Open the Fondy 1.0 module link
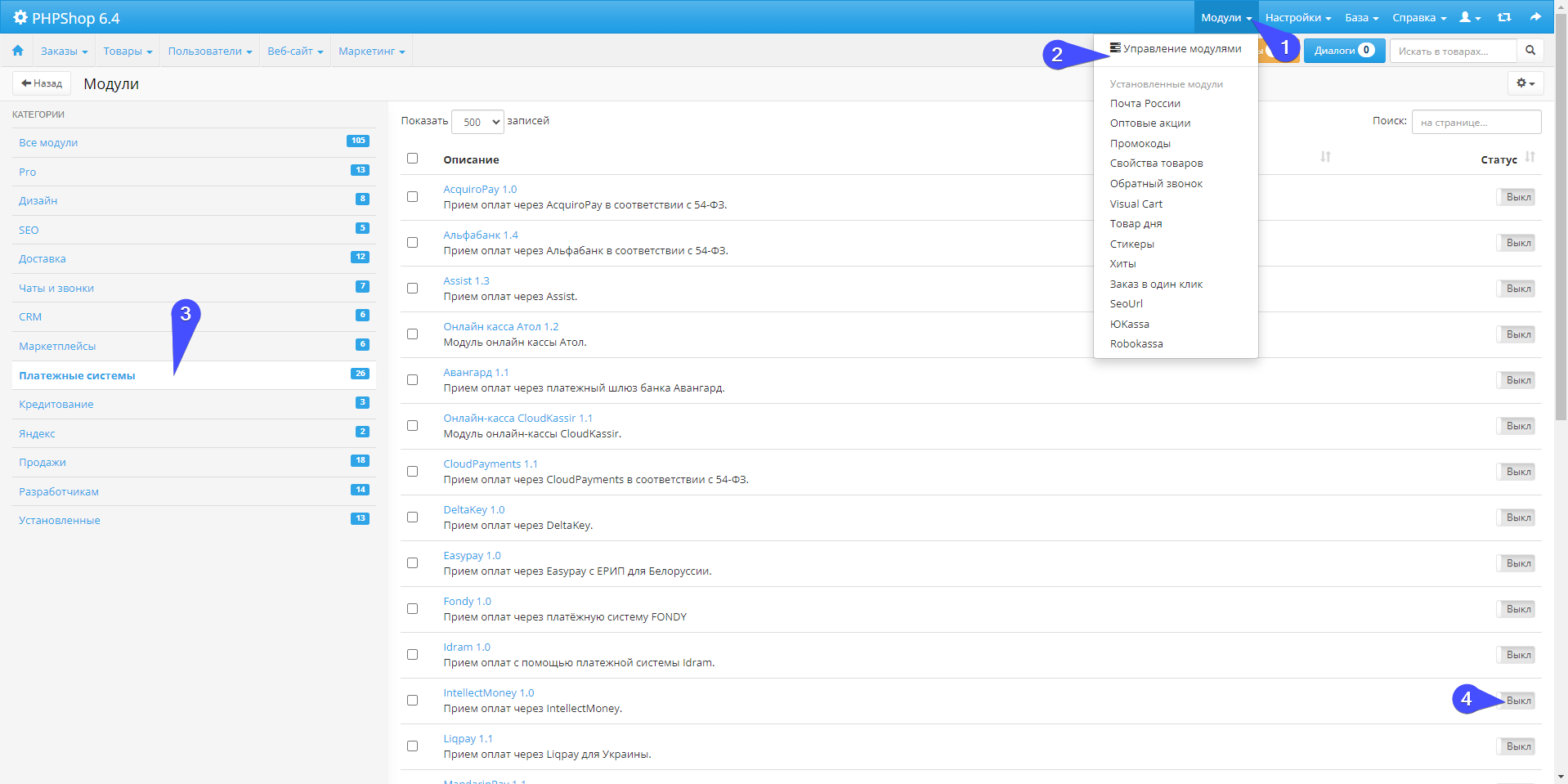Viewport: 1568px width, 784px height. (x=467, y=602)
